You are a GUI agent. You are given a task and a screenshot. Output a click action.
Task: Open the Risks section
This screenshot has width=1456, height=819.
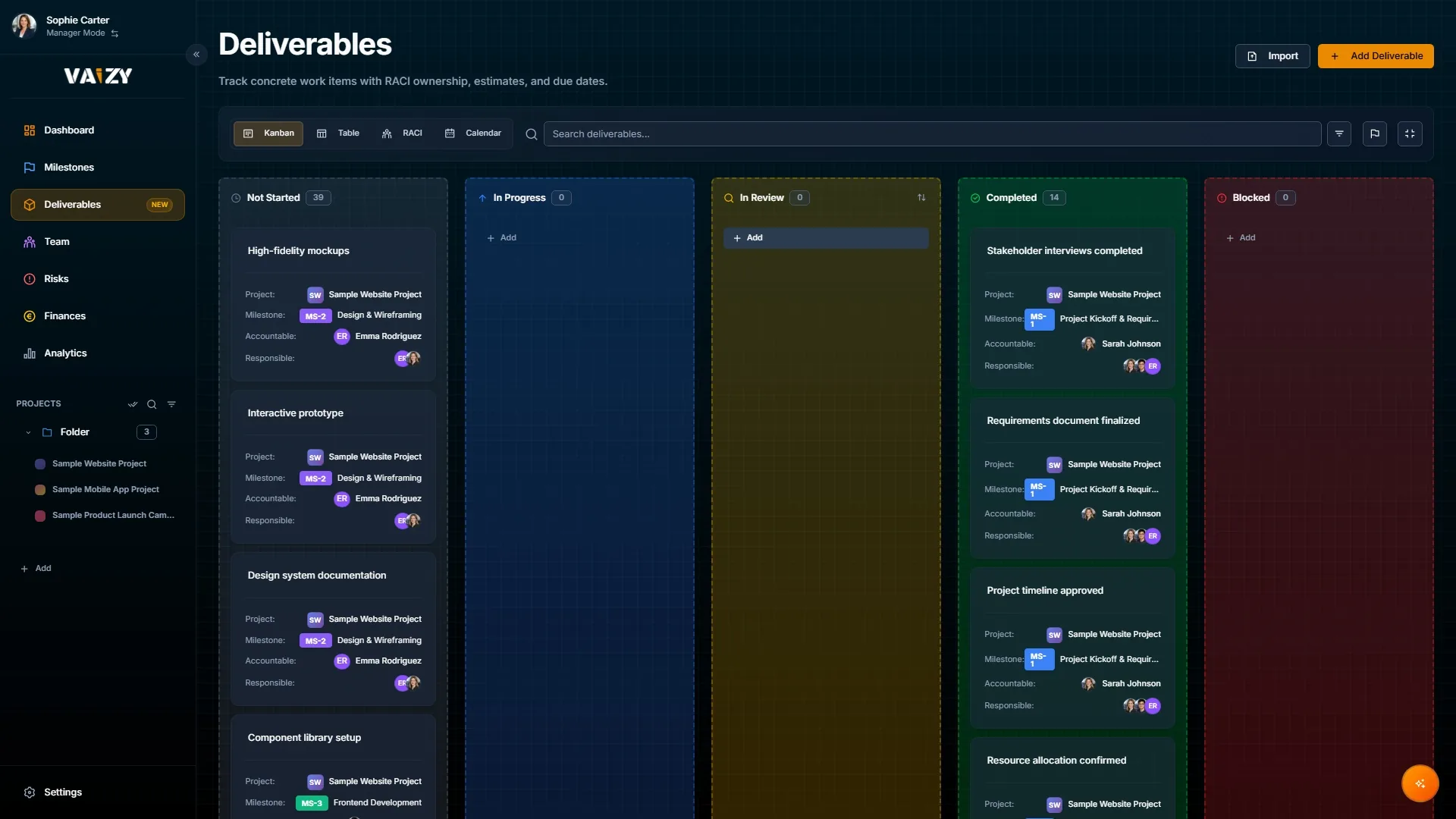(x=98, y=279)
